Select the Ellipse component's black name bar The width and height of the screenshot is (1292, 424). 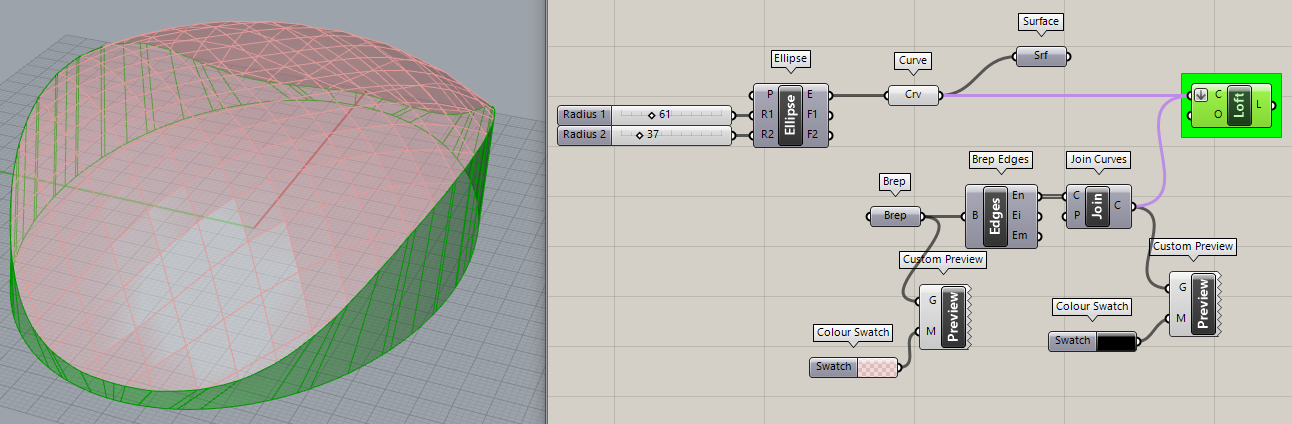(x=790, y=116)
